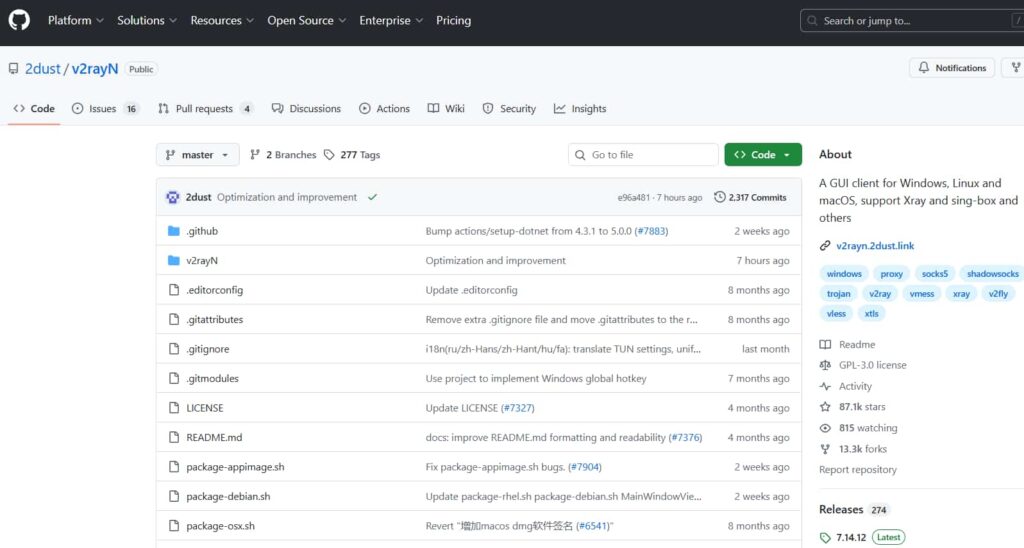Open the Actions tab

[x=385, y=108]
